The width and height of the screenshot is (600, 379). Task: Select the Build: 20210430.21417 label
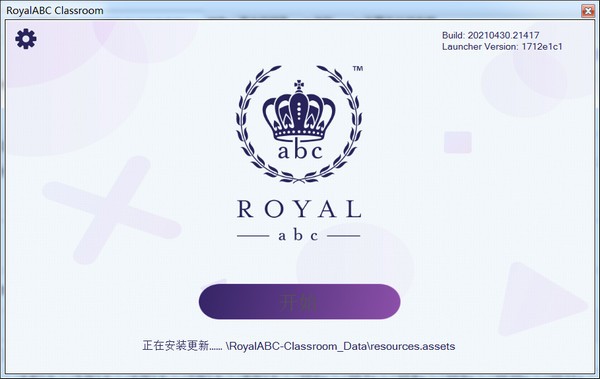coord(491,35)
